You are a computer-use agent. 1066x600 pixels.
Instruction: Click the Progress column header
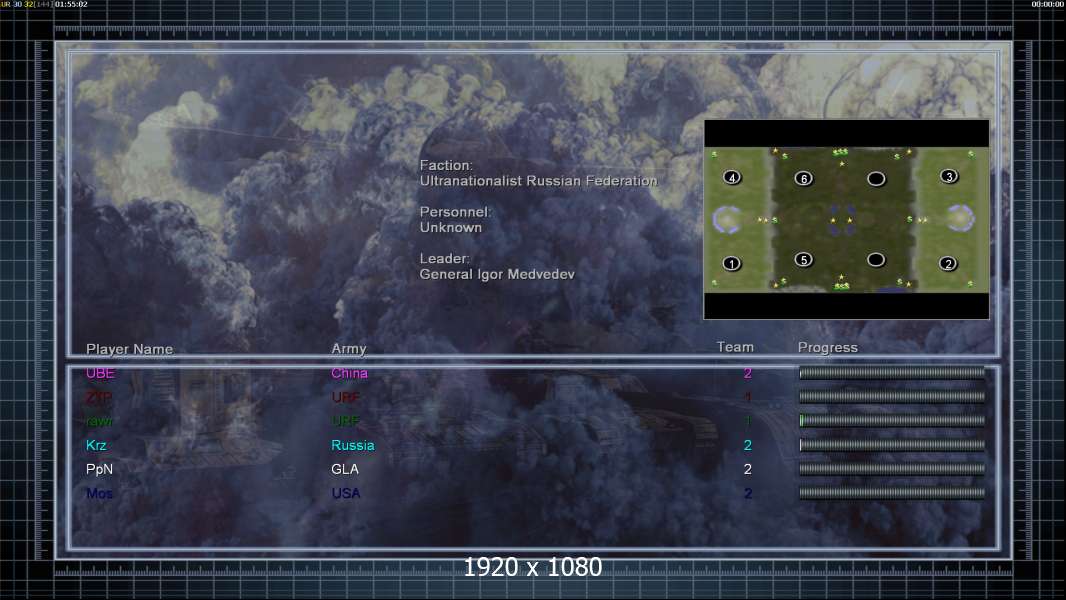coord(827,348)
